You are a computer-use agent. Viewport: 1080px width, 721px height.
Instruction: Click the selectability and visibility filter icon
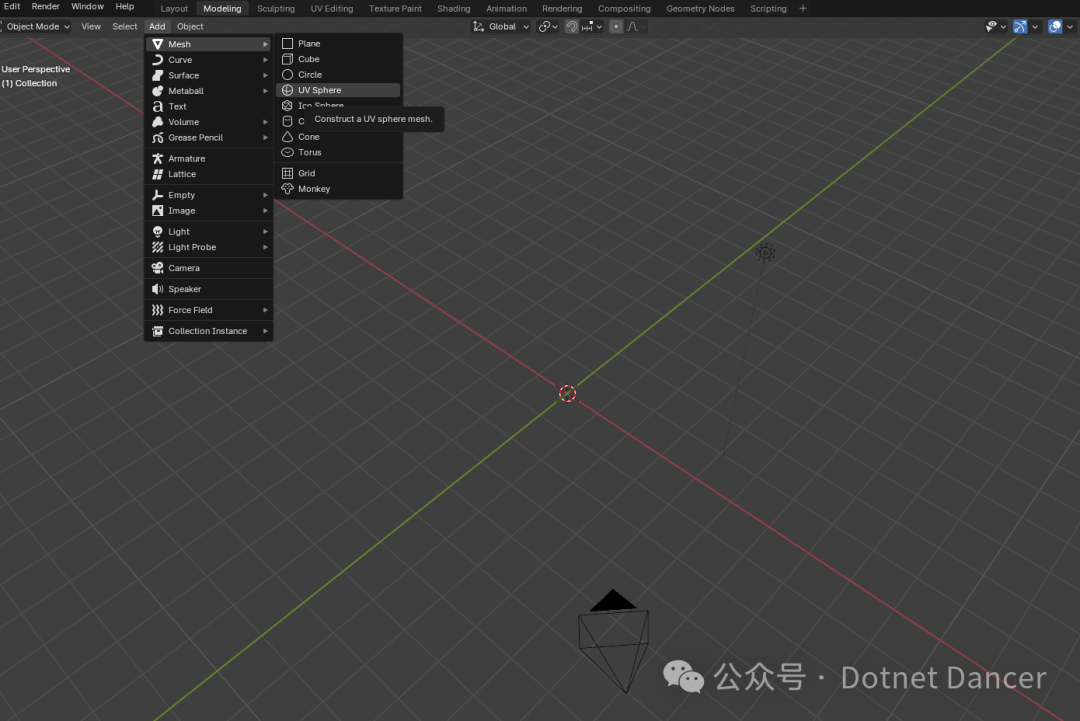(991, 26)
